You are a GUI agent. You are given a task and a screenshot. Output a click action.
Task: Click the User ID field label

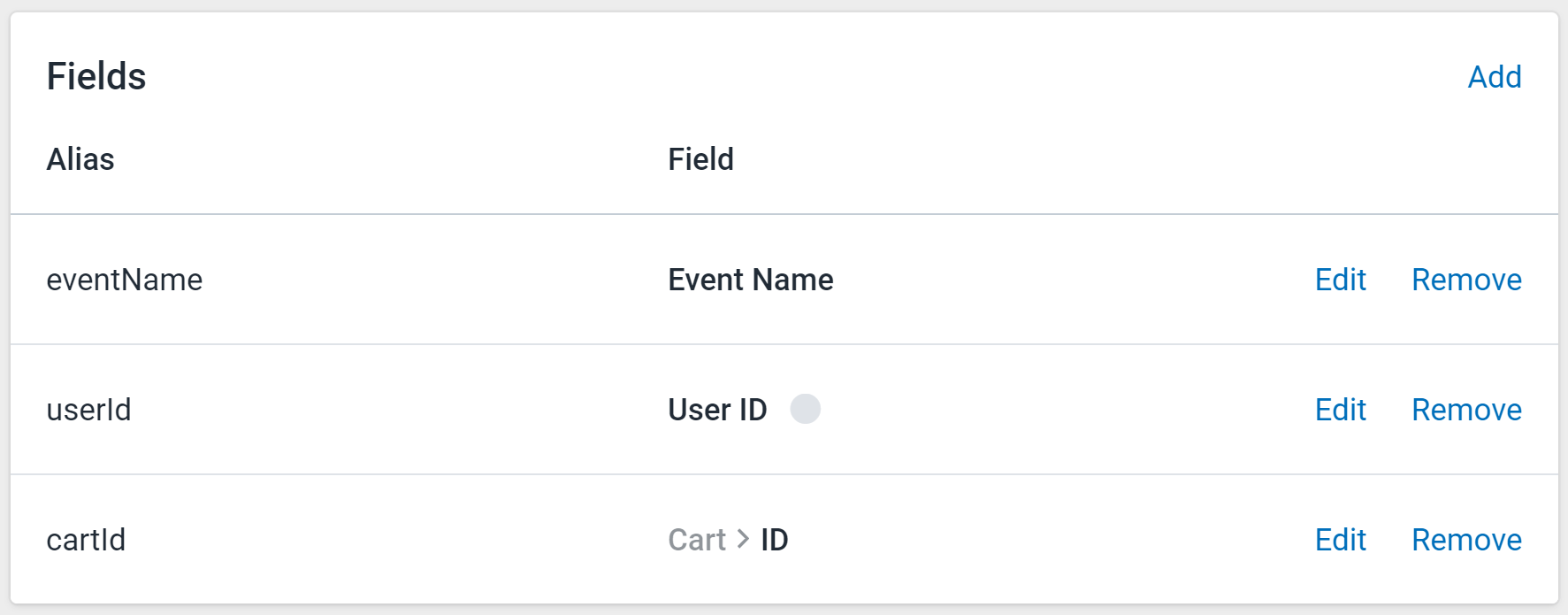pos(717,410)
